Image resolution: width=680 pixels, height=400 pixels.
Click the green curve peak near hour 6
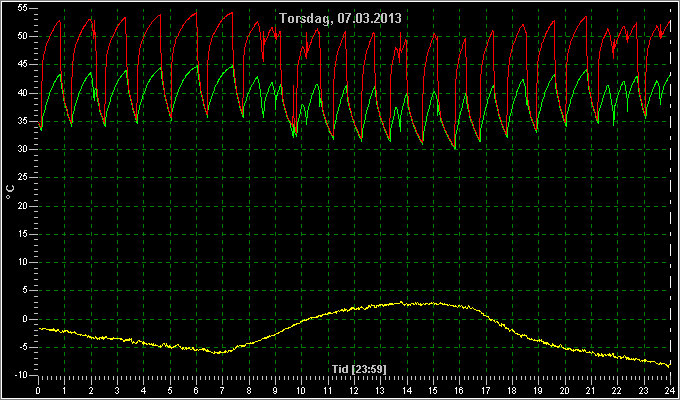point(198,65)
